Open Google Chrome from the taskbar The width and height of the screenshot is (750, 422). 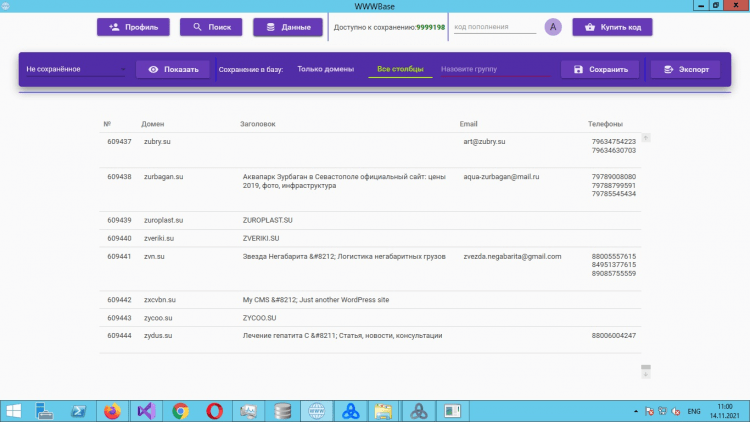[180, 411]
